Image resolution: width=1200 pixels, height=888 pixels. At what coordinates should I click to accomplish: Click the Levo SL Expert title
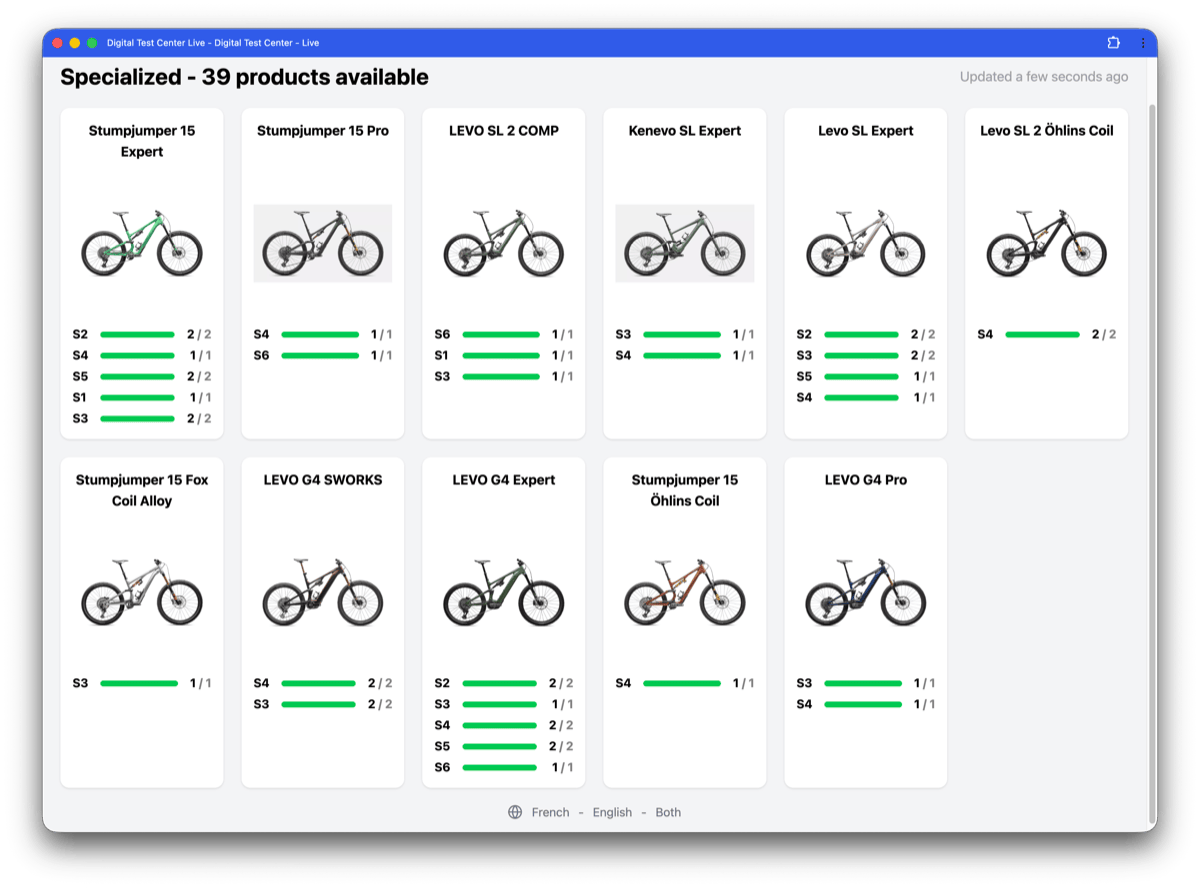866,130
